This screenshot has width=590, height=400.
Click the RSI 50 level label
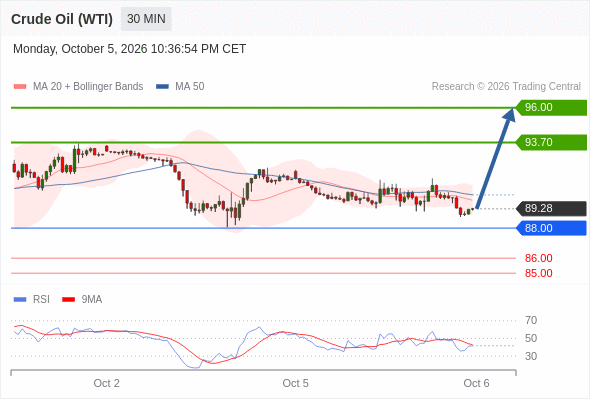[x=531, y=338]
